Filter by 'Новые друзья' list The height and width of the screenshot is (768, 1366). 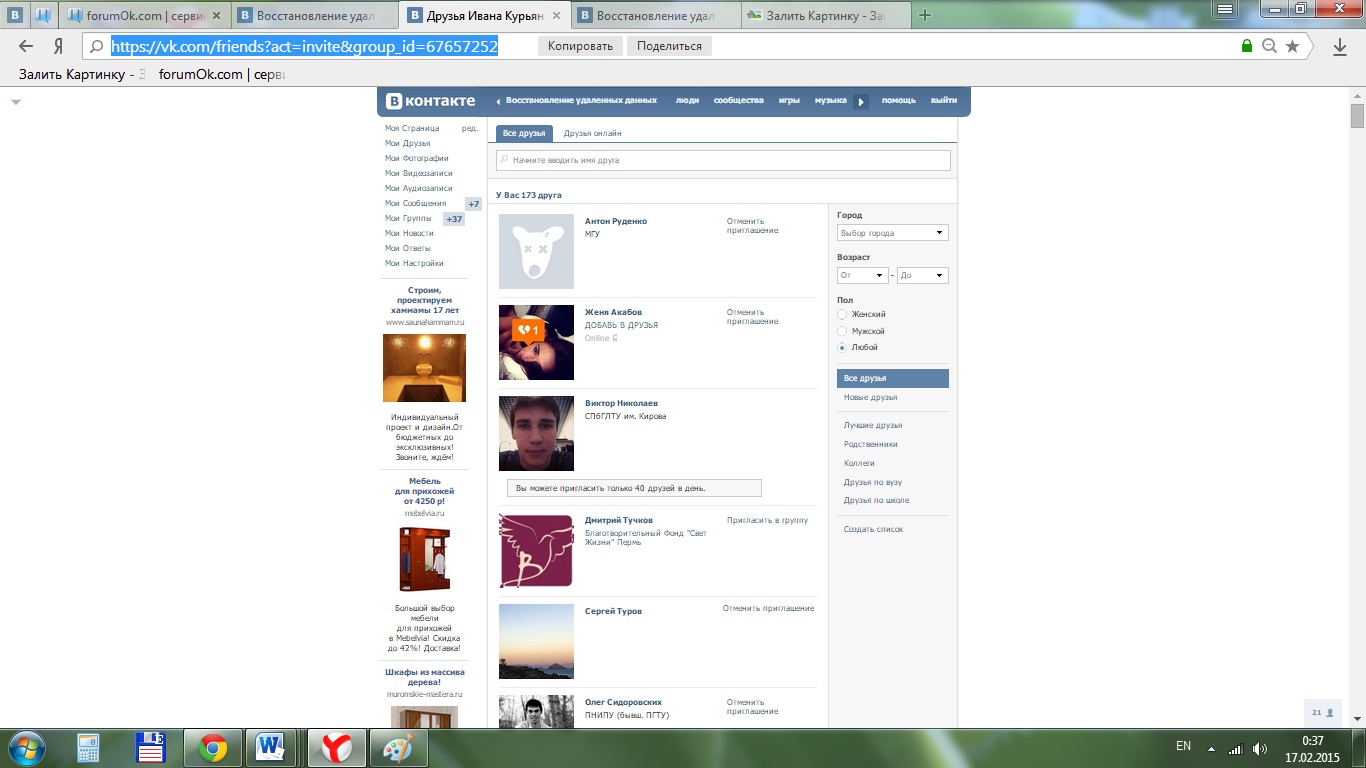(x=870, y=397)
